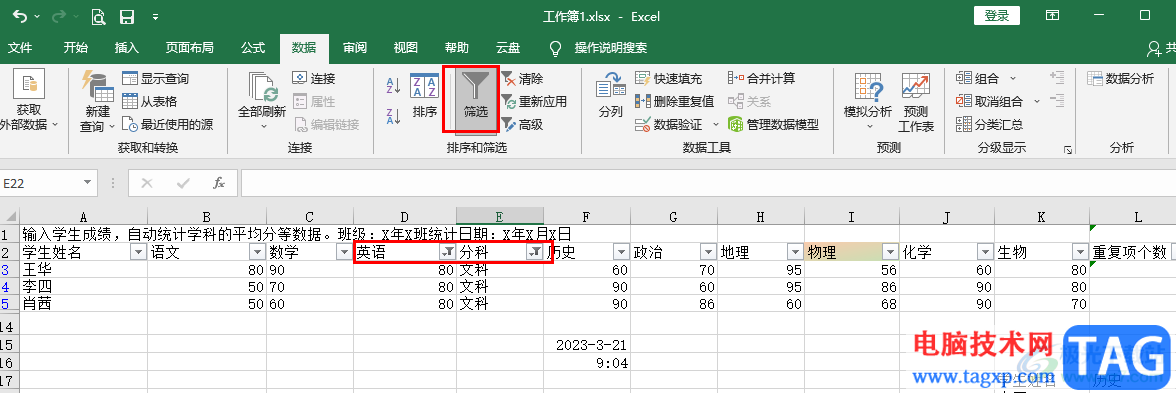Open the 分级显示 outline dialog launcher
Image resolution: width=1176 pixels, height=393 pixels.
tap(1067, 151)
